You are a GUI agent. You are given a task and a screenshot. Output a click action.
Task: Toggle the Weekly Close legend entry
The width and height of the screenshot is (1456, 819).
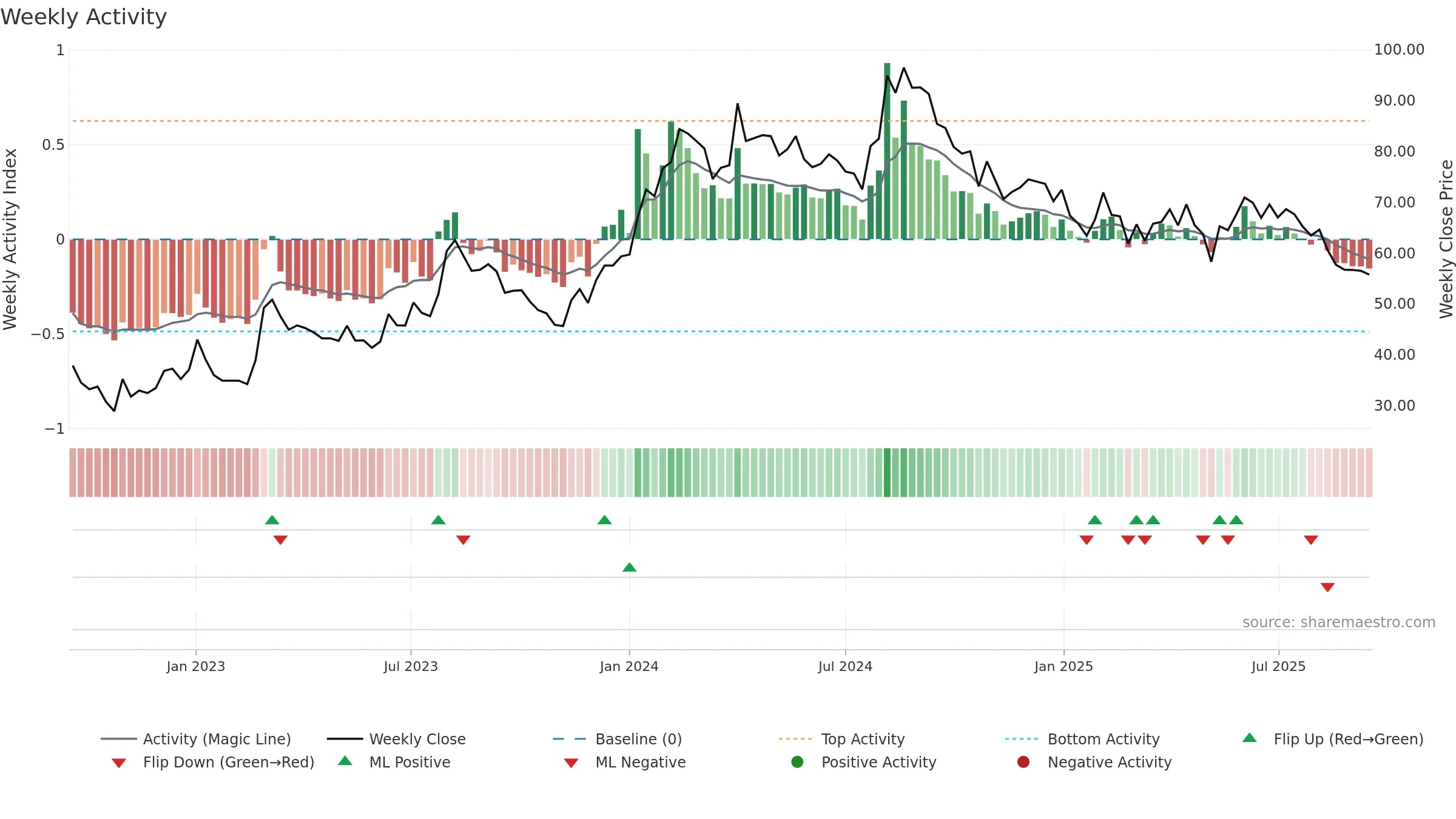pyautogui.click(x=396, y=739)
